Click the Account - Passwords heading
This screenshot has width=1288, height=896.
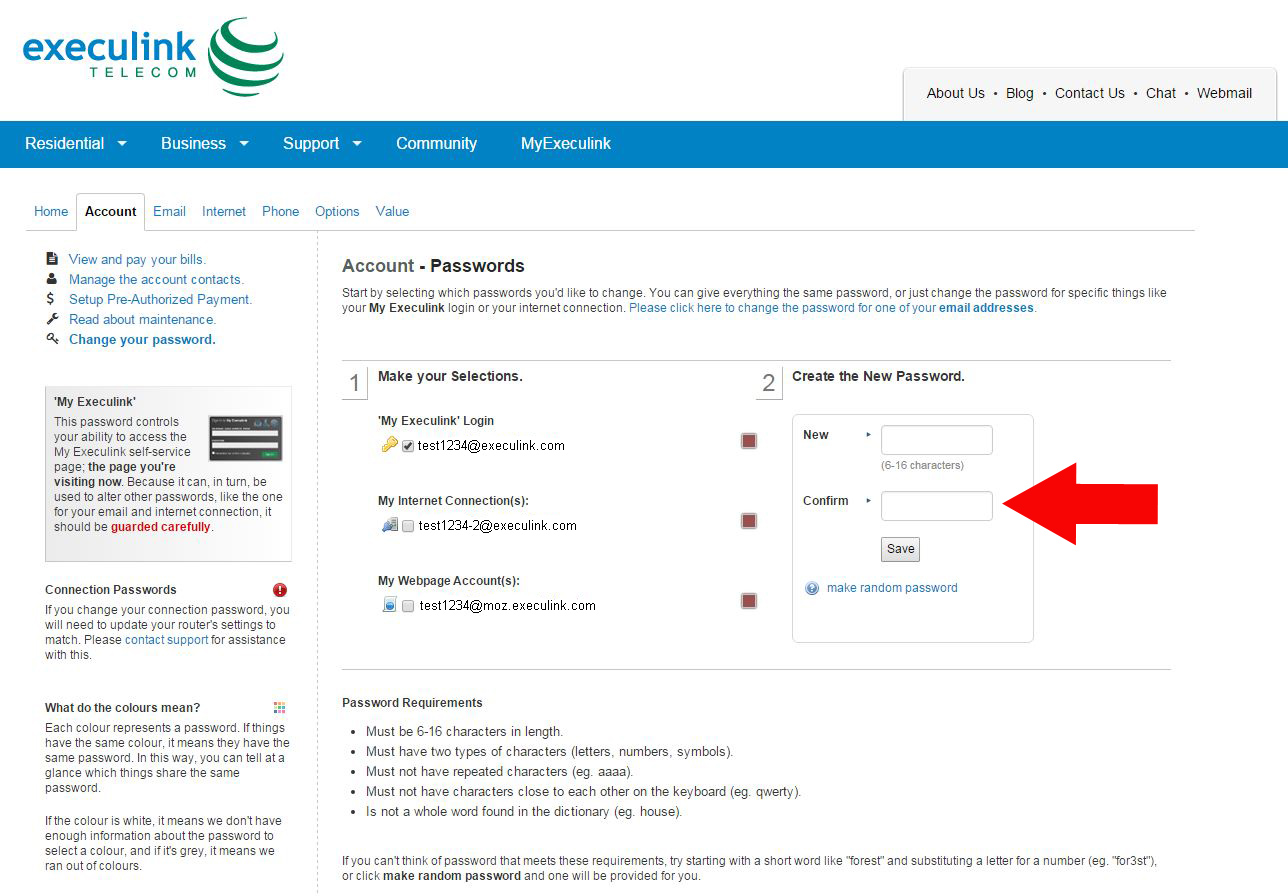(433, 266)
